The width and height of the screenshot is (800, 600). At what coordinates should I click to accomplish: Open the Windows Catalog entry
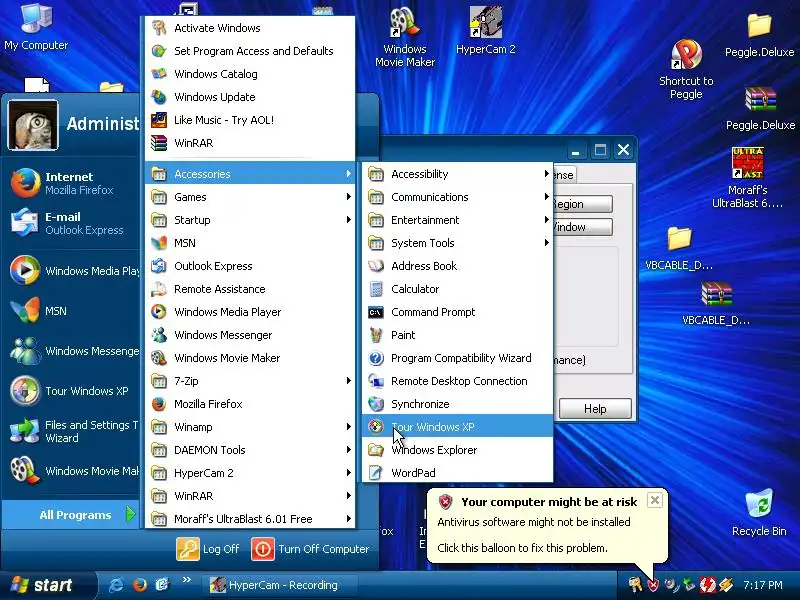[x=250, y=74]
